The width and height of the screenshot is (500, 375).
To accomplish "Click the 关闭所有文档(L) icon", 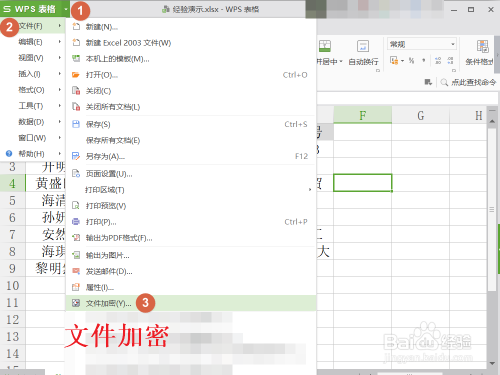I will click(x=76, y=107).
